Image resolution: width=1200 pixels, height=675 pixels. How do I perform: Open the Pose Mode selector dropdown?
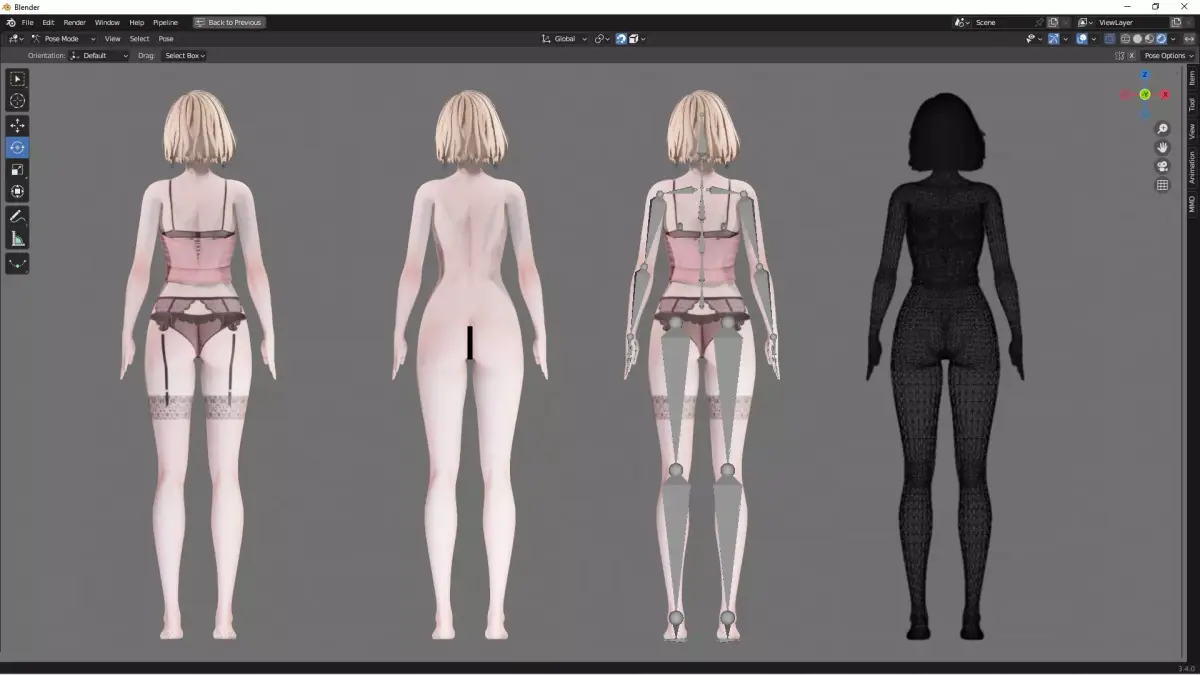click(x=63, y=39)
